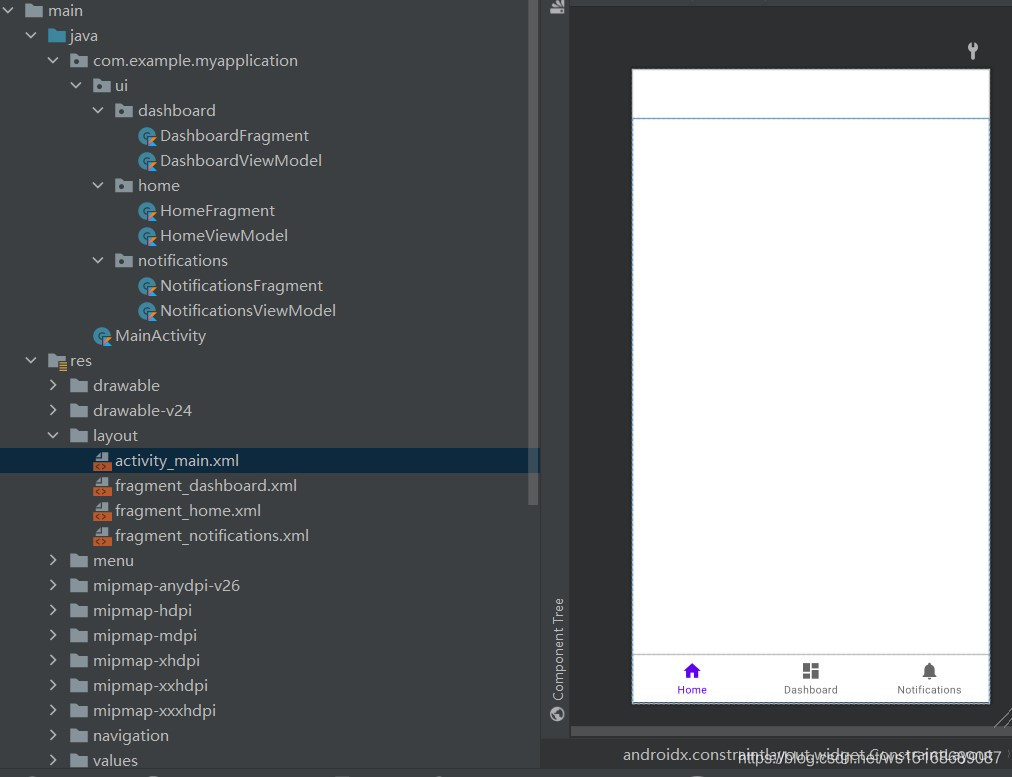
Task: Select fragment_home.xml in the layout folder
Action: (188, 510)
